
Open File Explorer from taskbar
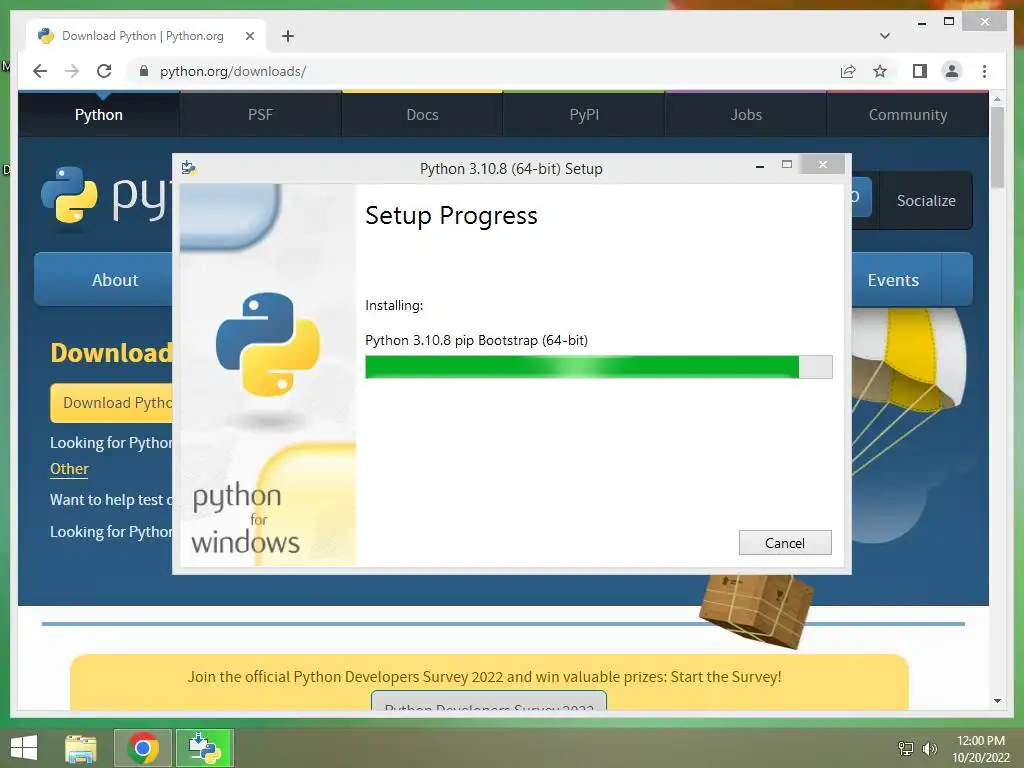(x=81, y=748)
